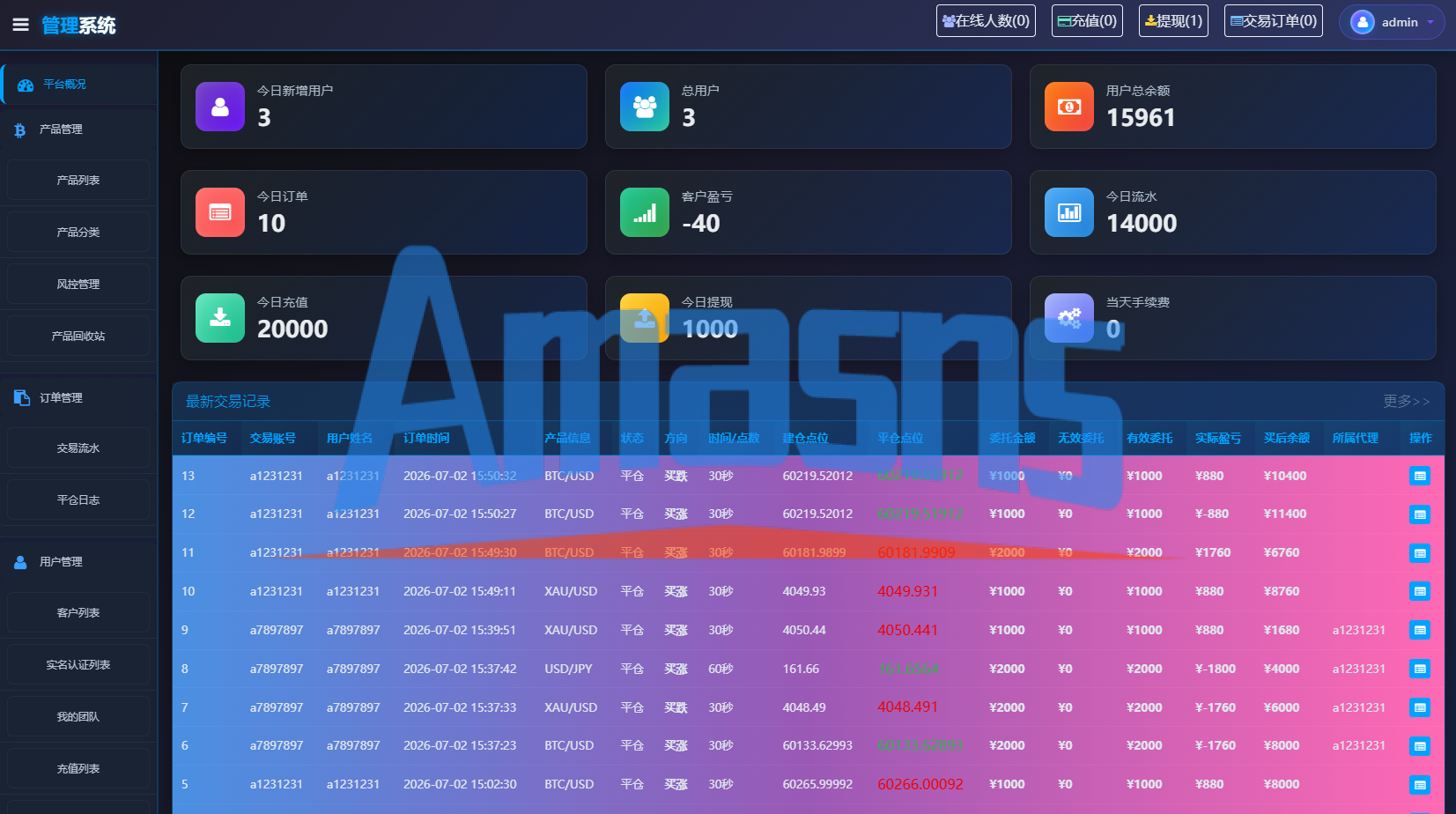Click the yellow 今日提现 upload icon

coord(645,318)
